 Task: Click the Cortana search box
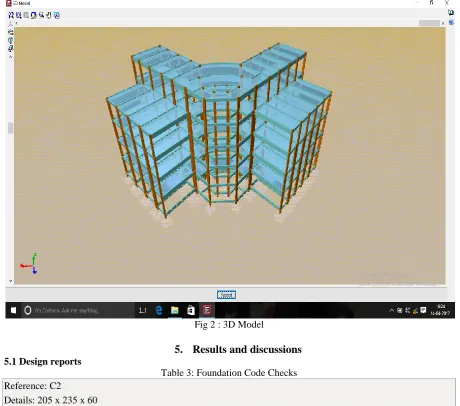(78, 310)
